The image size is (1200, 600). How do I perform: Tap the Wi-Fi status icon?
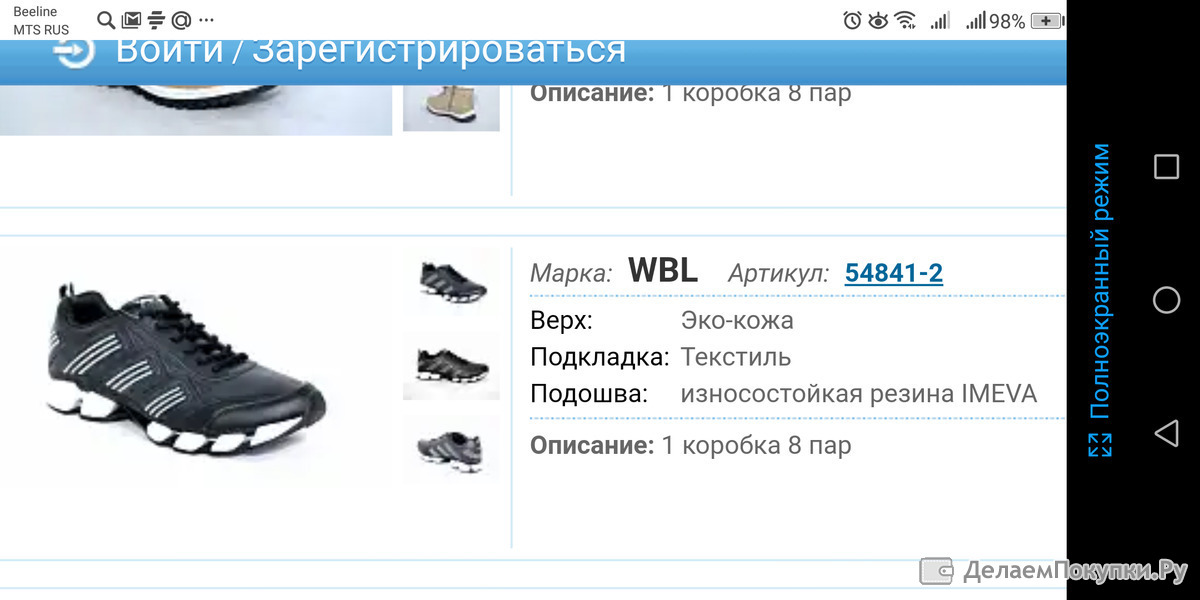(x=905, y=20)
